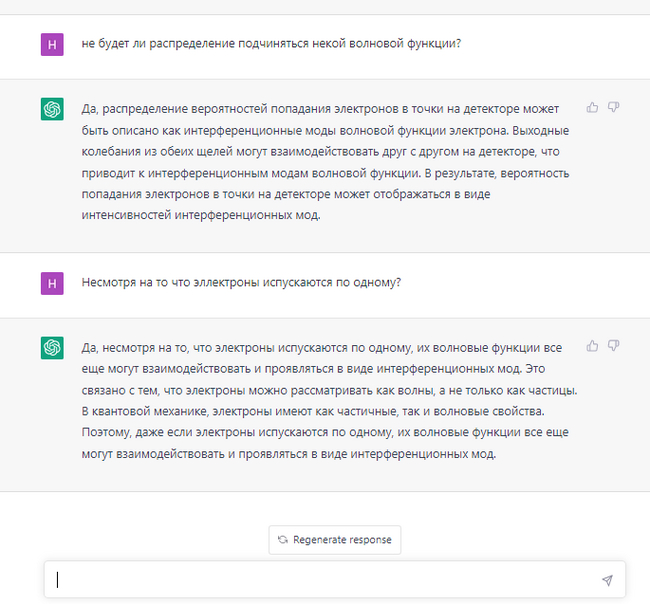Focus the message input field
The width and height of the screenshot is (650, 604).
(320, 580)
